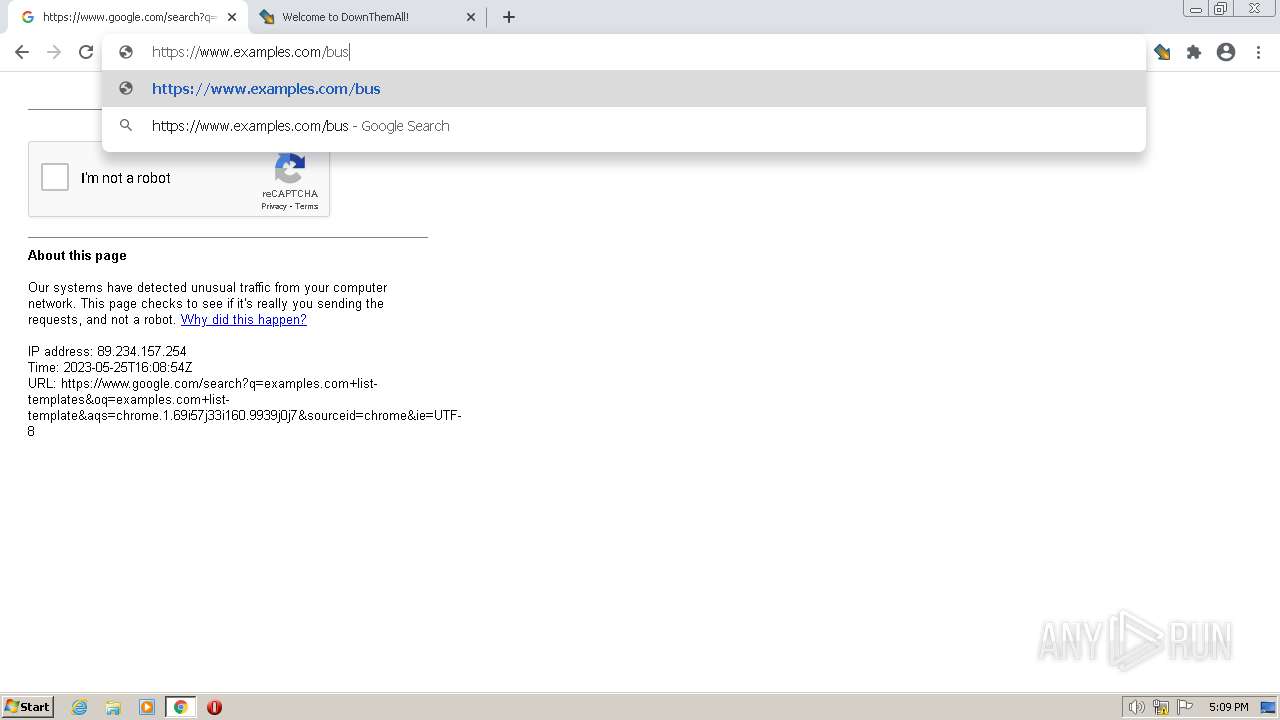The width and height of the screenshot is (1280, 720).
Task: Switch to the Welcome to DownThemAll! tab
Action: [368, 17]
